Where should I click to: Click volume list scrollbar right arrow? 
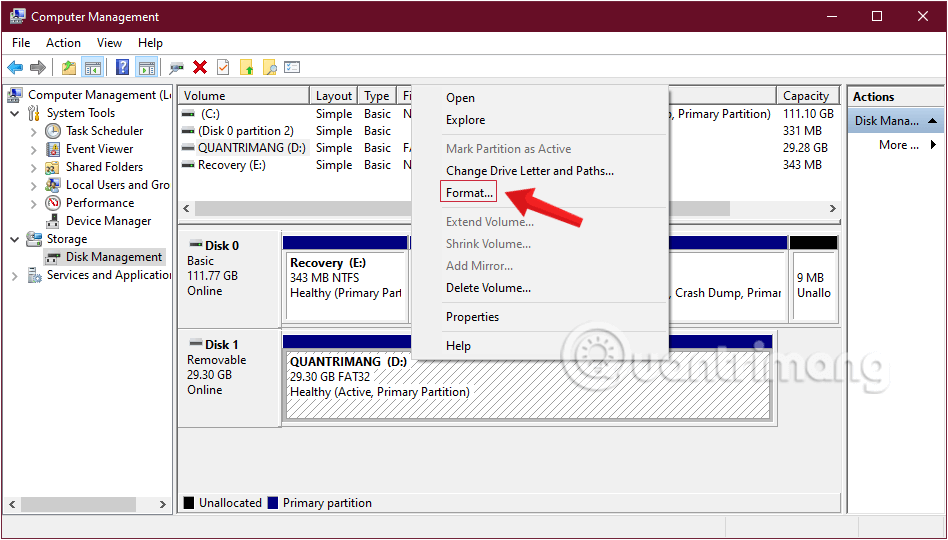tap(833, 209)
